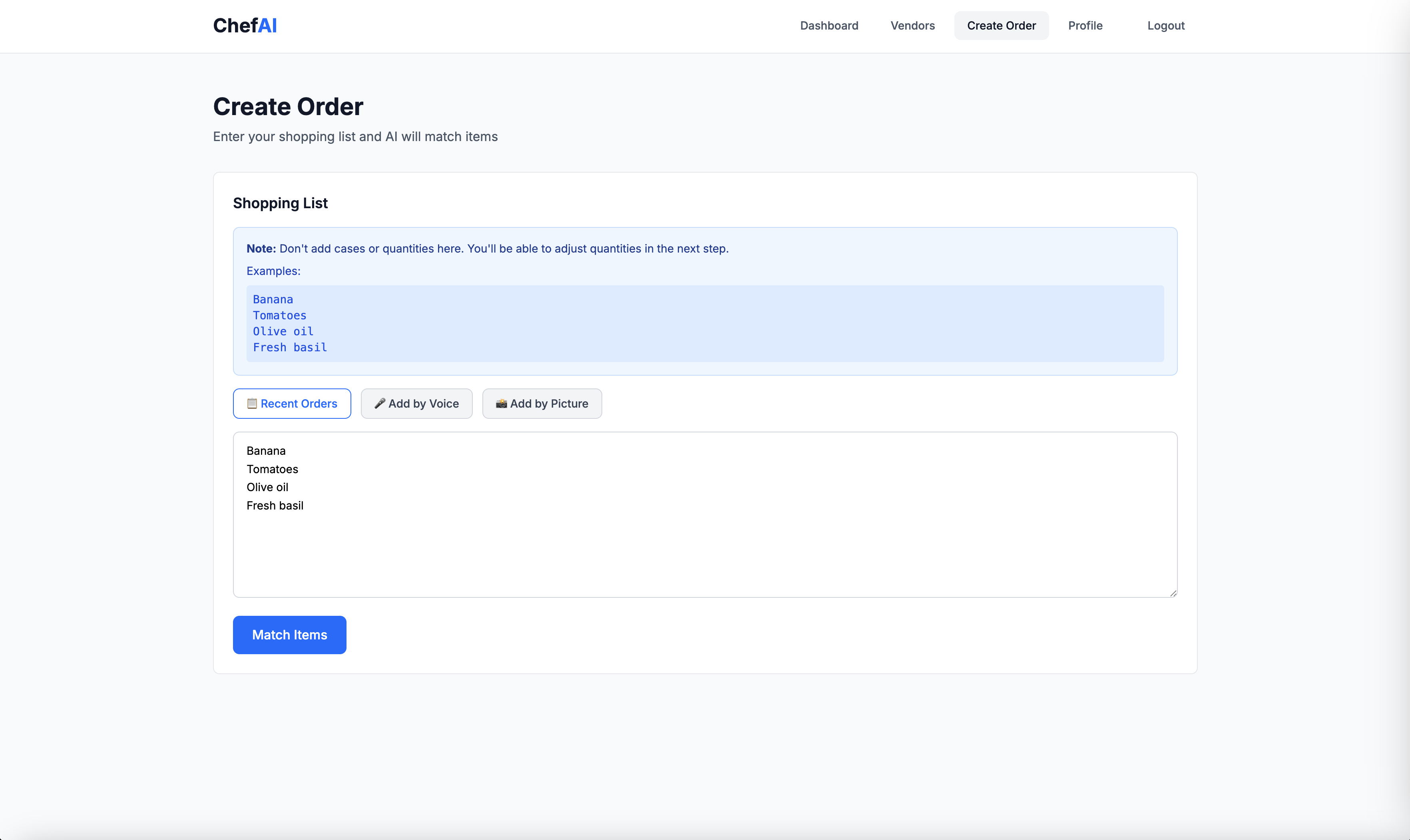This screenshot has width=1410, height=840.
Task: Open the Dashboard page
Action: pyautogui.click(x=828, y=26)
